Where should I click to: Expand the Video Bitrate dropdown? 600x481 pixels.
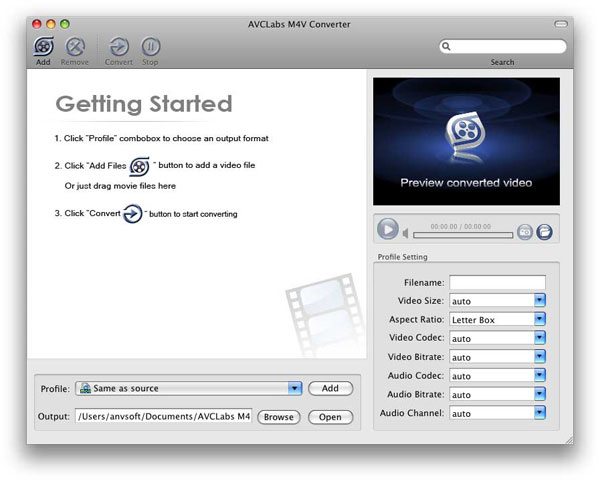540,357
